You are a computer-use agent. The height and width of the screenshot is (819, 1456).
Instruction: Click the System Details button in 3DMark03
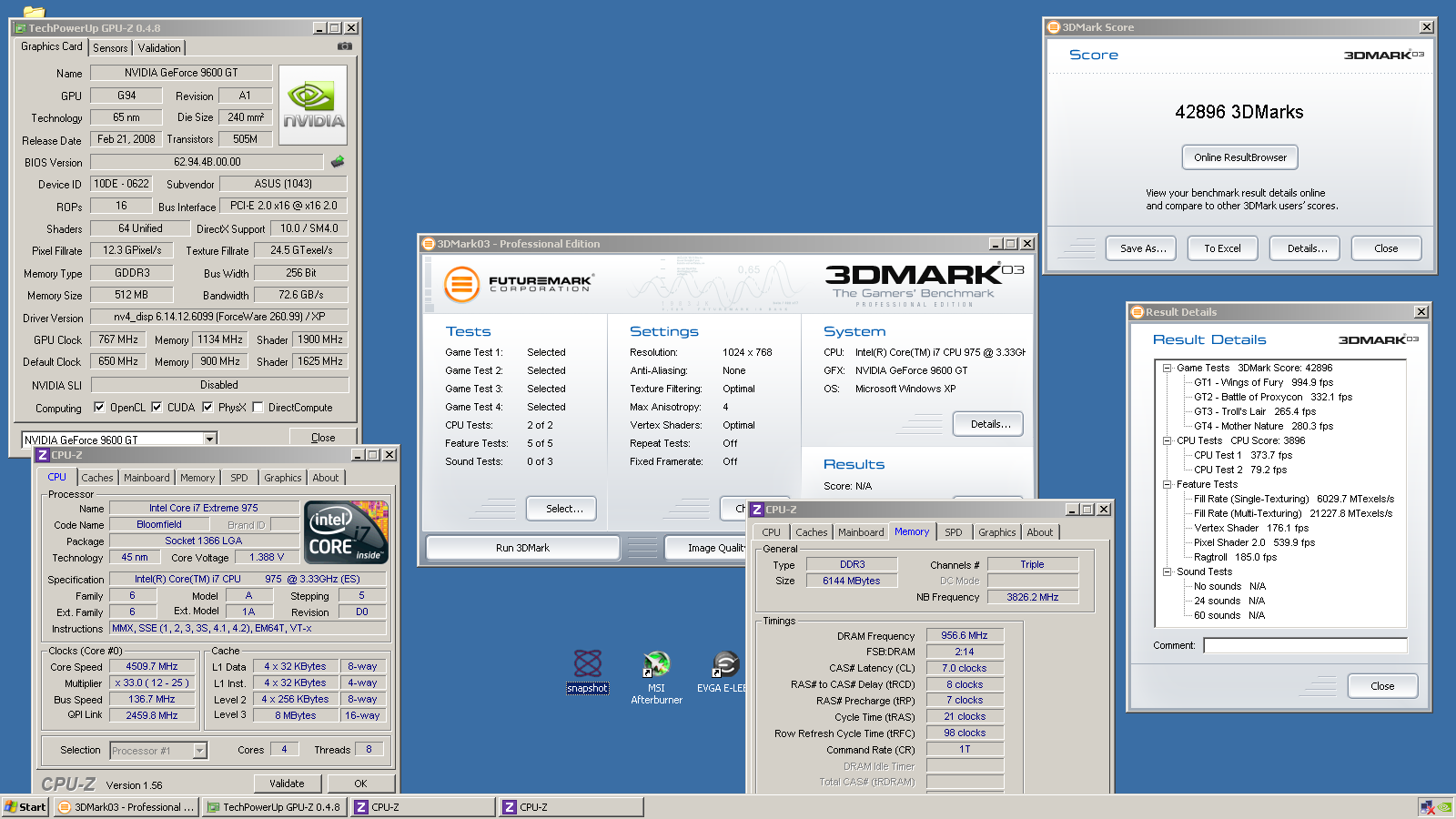click(x=990, y=424)
